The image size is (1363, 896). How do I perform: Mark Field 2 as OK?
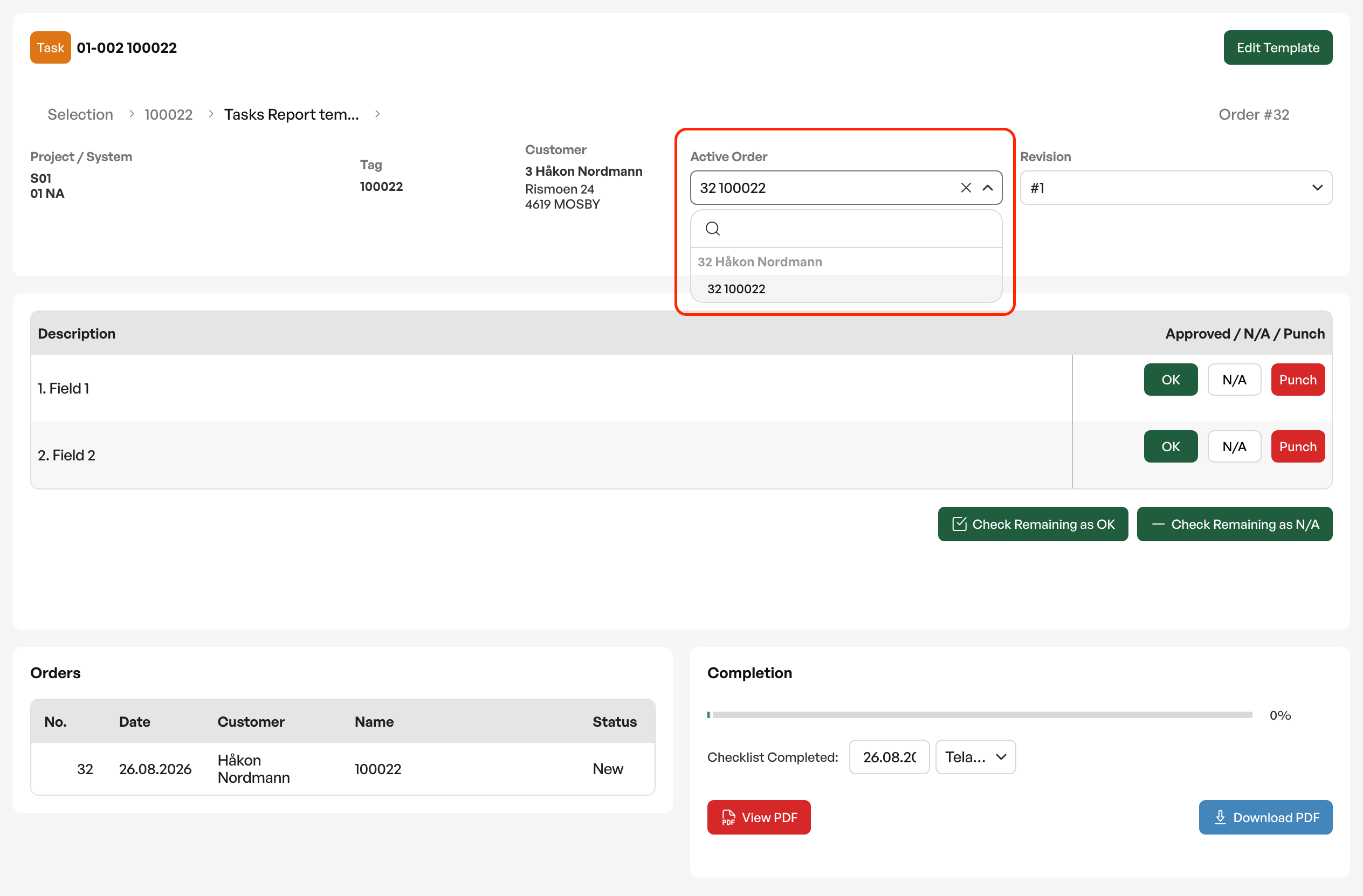(1171, 446)
